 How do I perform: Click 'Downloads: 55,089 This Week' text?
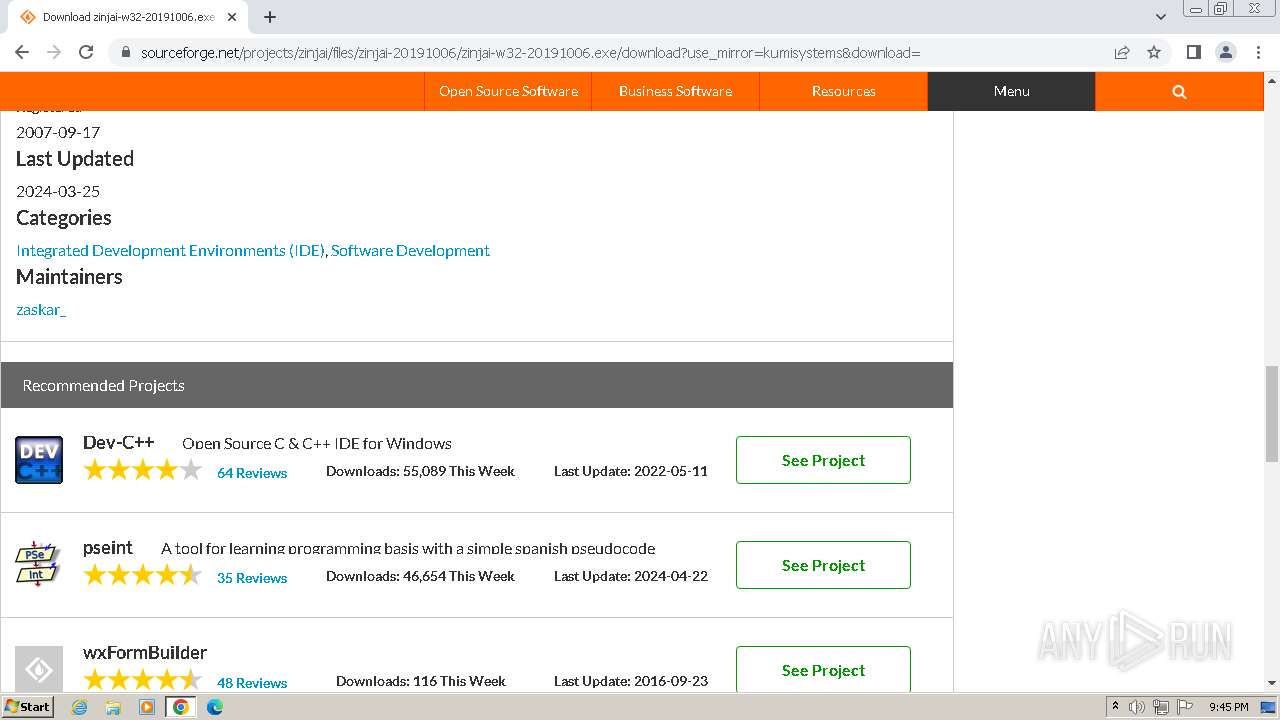click(420, 471)
